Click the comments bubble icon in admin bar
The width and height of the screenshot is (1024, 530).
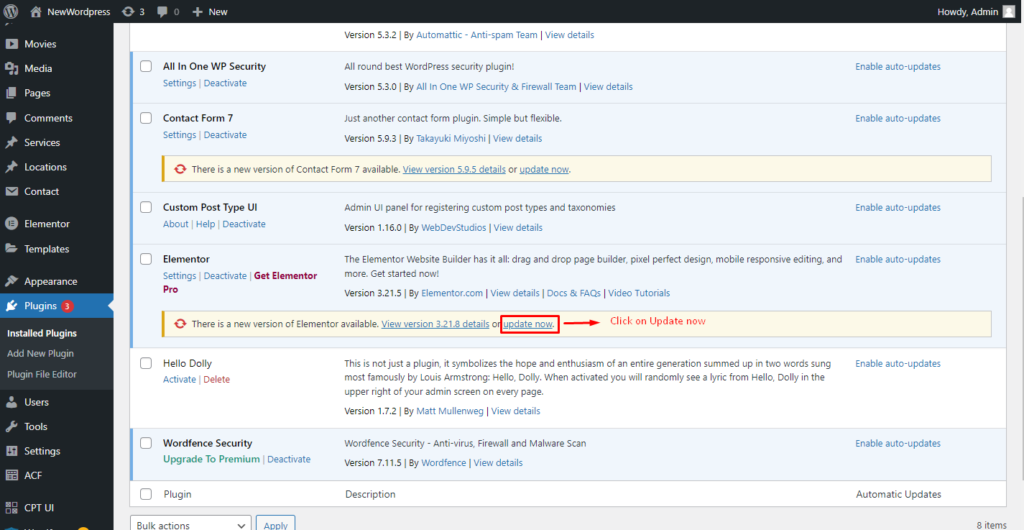163,11
